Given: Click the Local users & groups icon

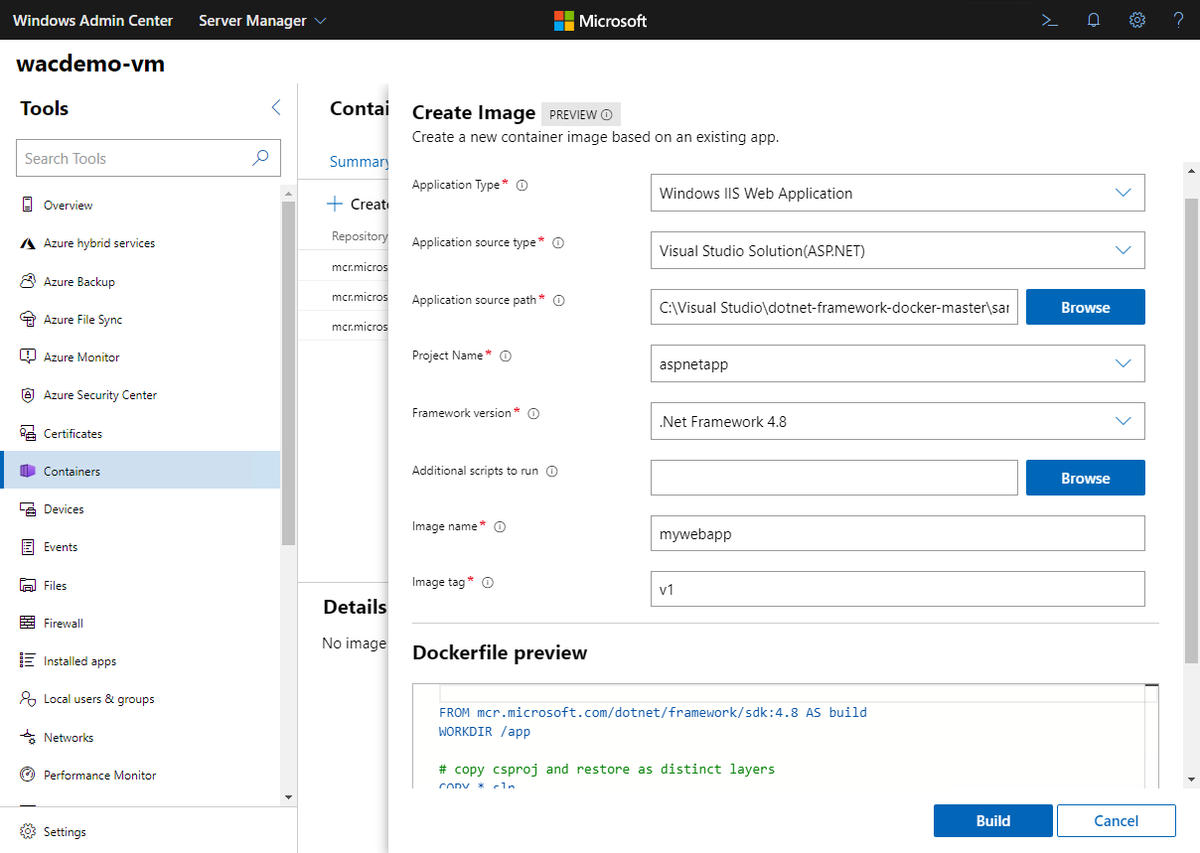Looking at the screenshot, I should pyautogui.click(x=27, y=699).
